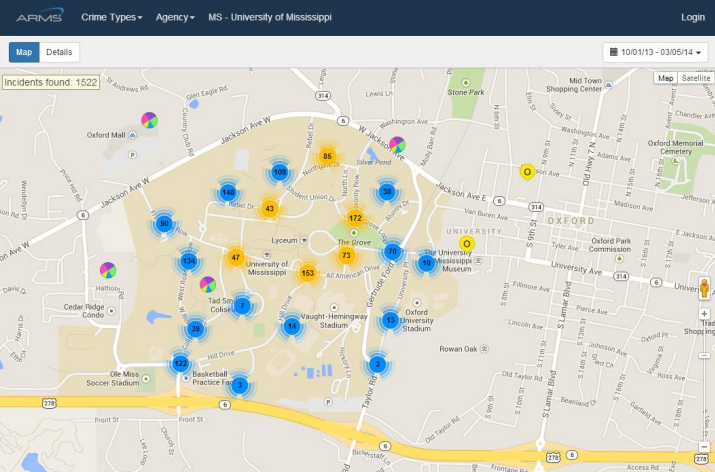The height and width of the screenshot is (472, 715).
Task: Click the zoom slider handle
Action: click(x=704, y=355)
